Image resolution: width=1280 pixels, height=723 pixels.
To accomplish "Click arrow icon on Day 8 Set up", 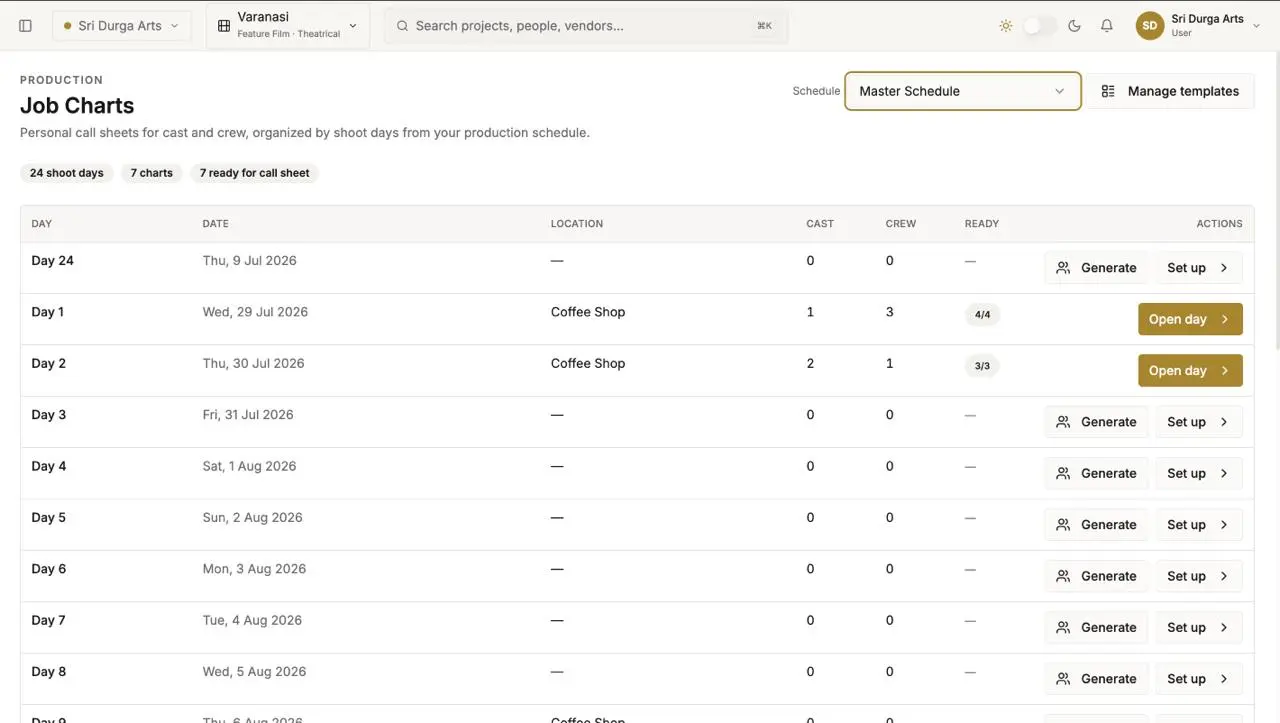I will (1224, 679).
